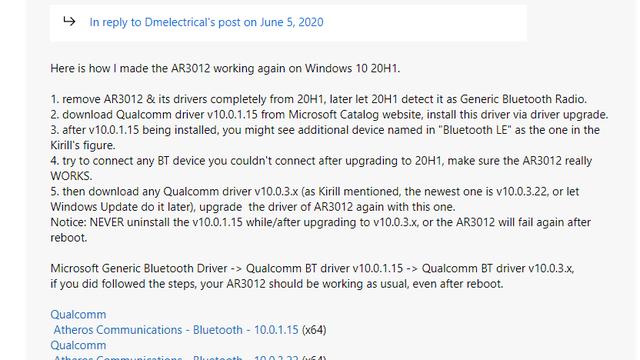Click the '(x64)' text after 10.0.1.15
The width and height of the screenshot is (640, 360).
[314, 330]
